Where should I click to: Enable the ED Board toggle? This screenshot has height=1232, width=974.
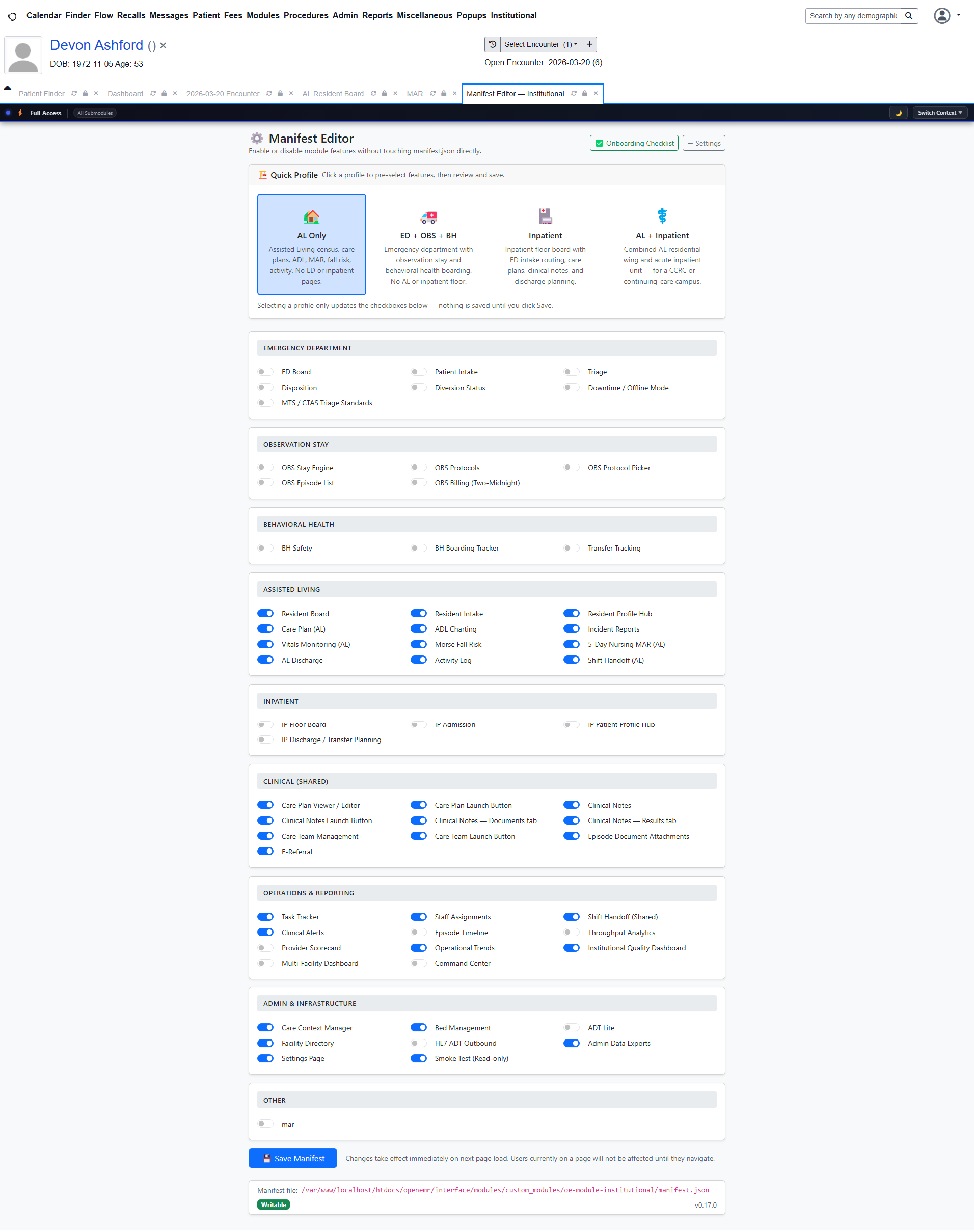[265, 372]
